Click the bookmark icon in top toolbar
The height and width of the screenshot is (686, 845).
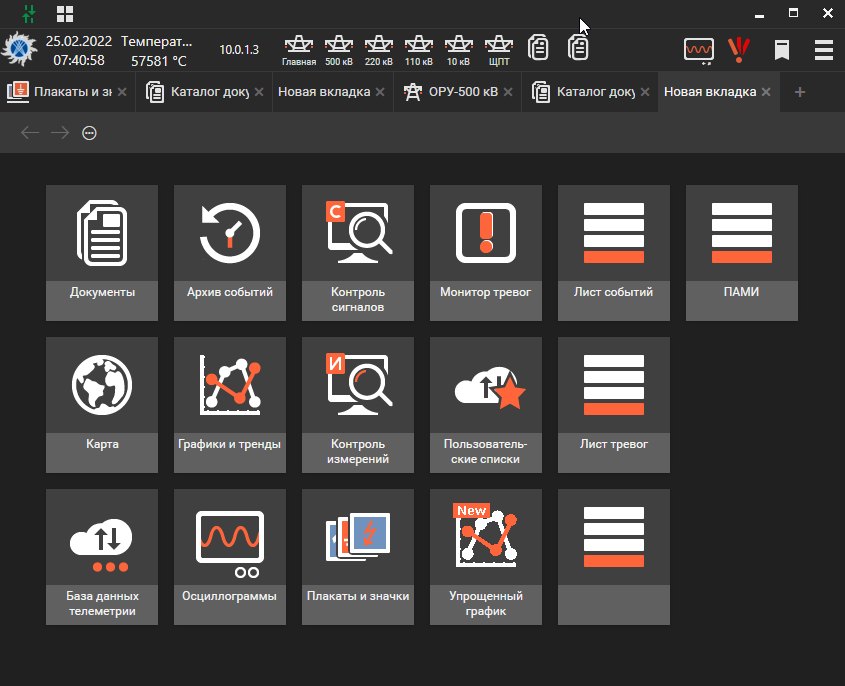pyautogui.click(x=782, y=50)
